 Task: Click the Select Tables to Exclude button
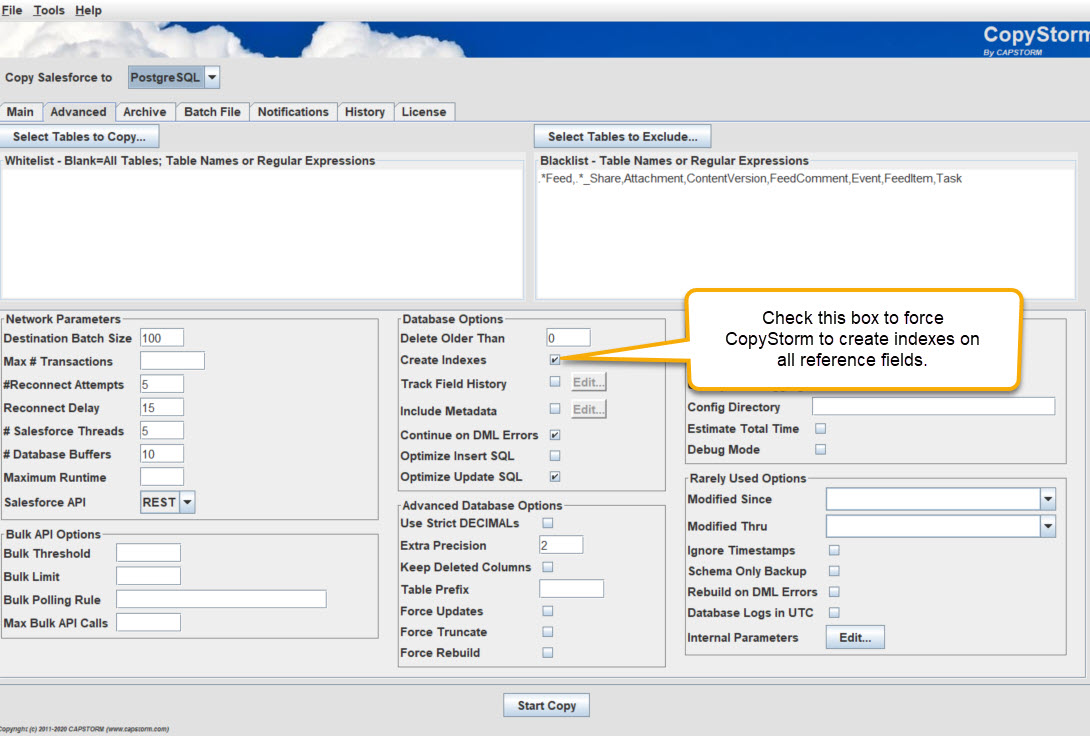click(622, 135)
